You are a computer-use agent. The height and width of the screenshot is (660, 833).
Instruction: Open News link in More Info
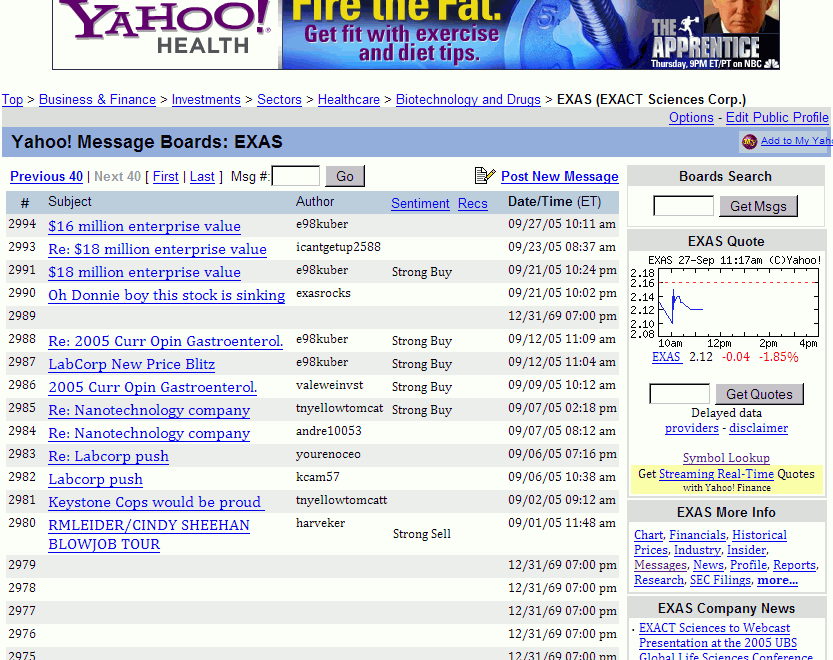709,565
